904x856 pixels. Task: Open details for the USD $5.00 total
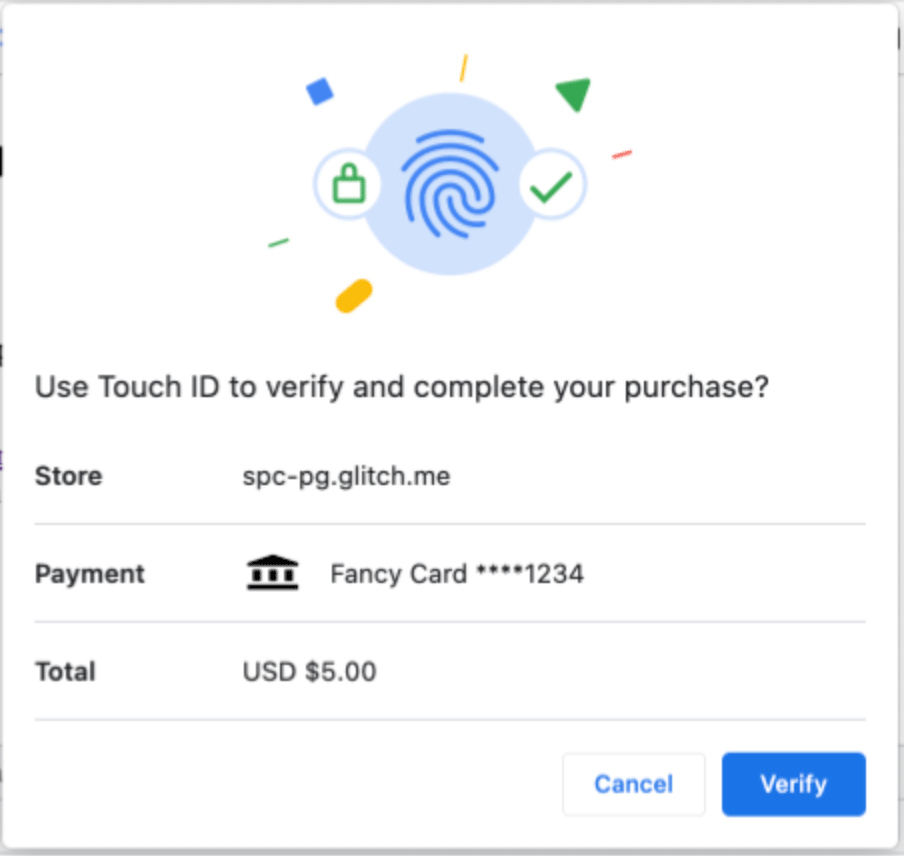[x=308, y=672]
